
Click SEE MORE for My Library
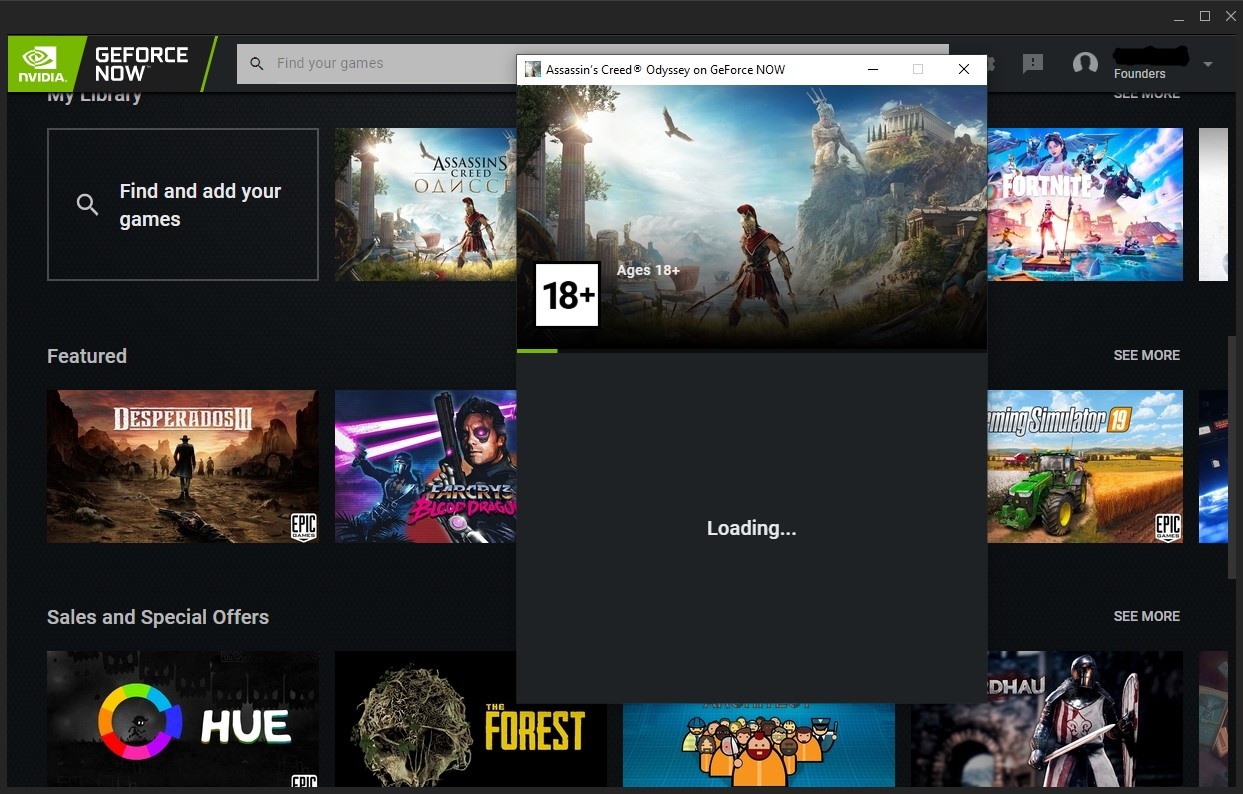(1147, 94)
